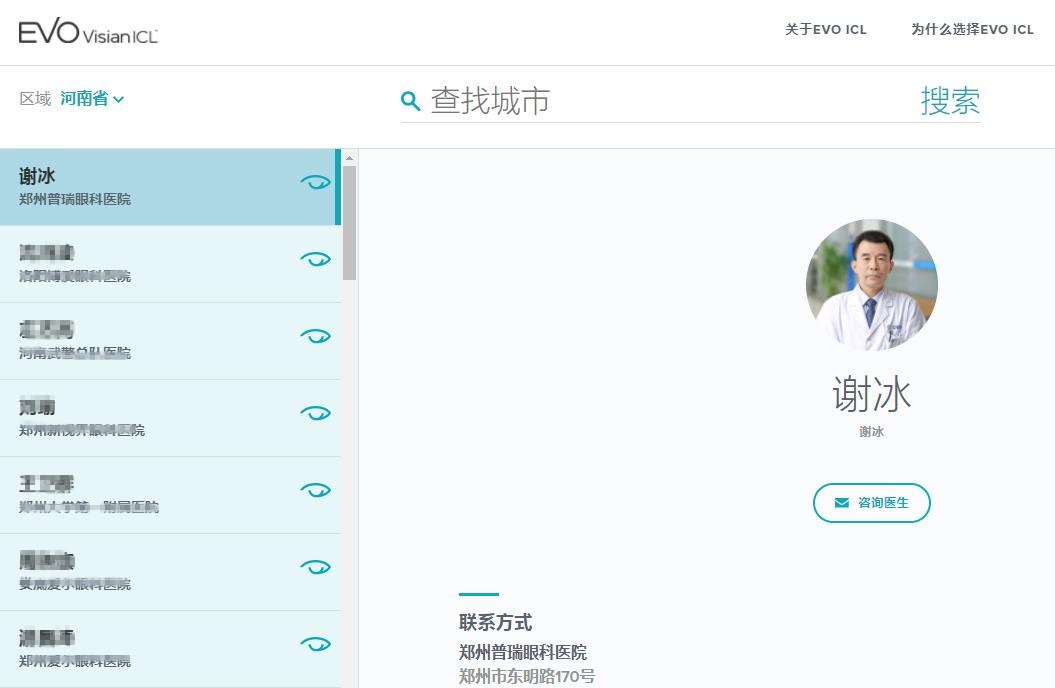Click the eye icon for 河南武警总队医院 entry

coord(316,336)
